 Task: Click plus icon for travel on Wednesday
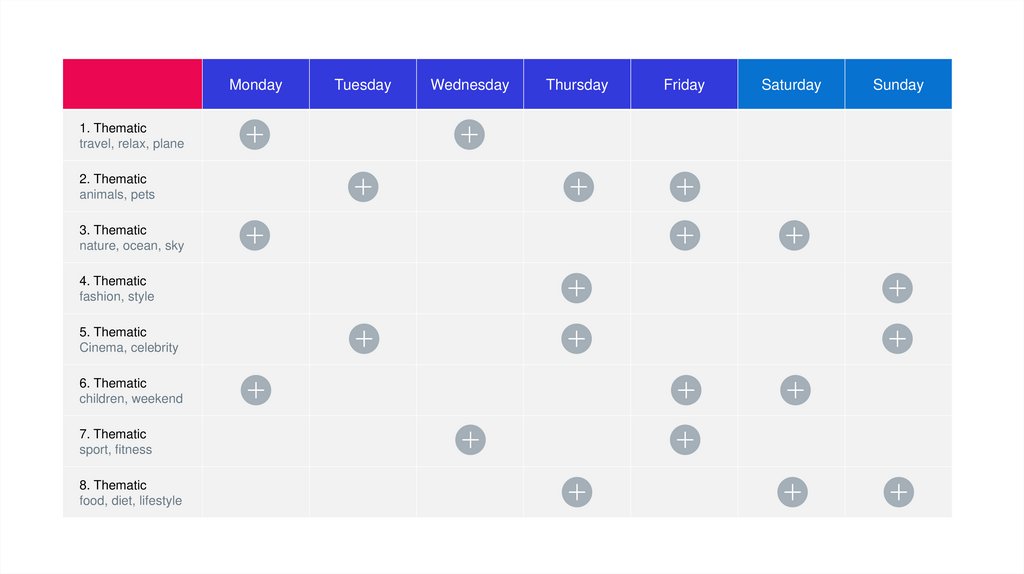[469, 134]
